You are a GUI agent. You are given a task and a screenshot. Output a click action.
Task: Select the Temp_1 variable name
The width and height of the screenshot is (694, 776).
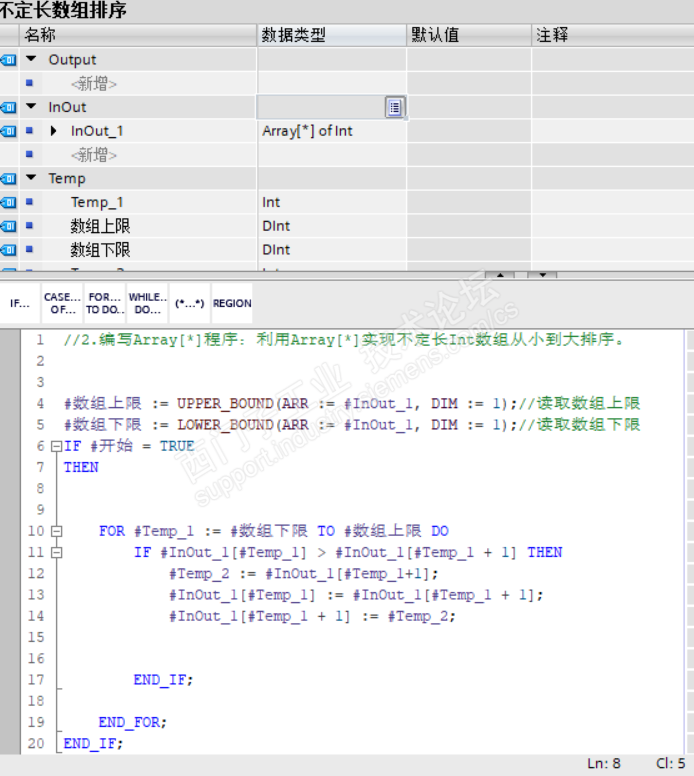(x=97, y=202)
